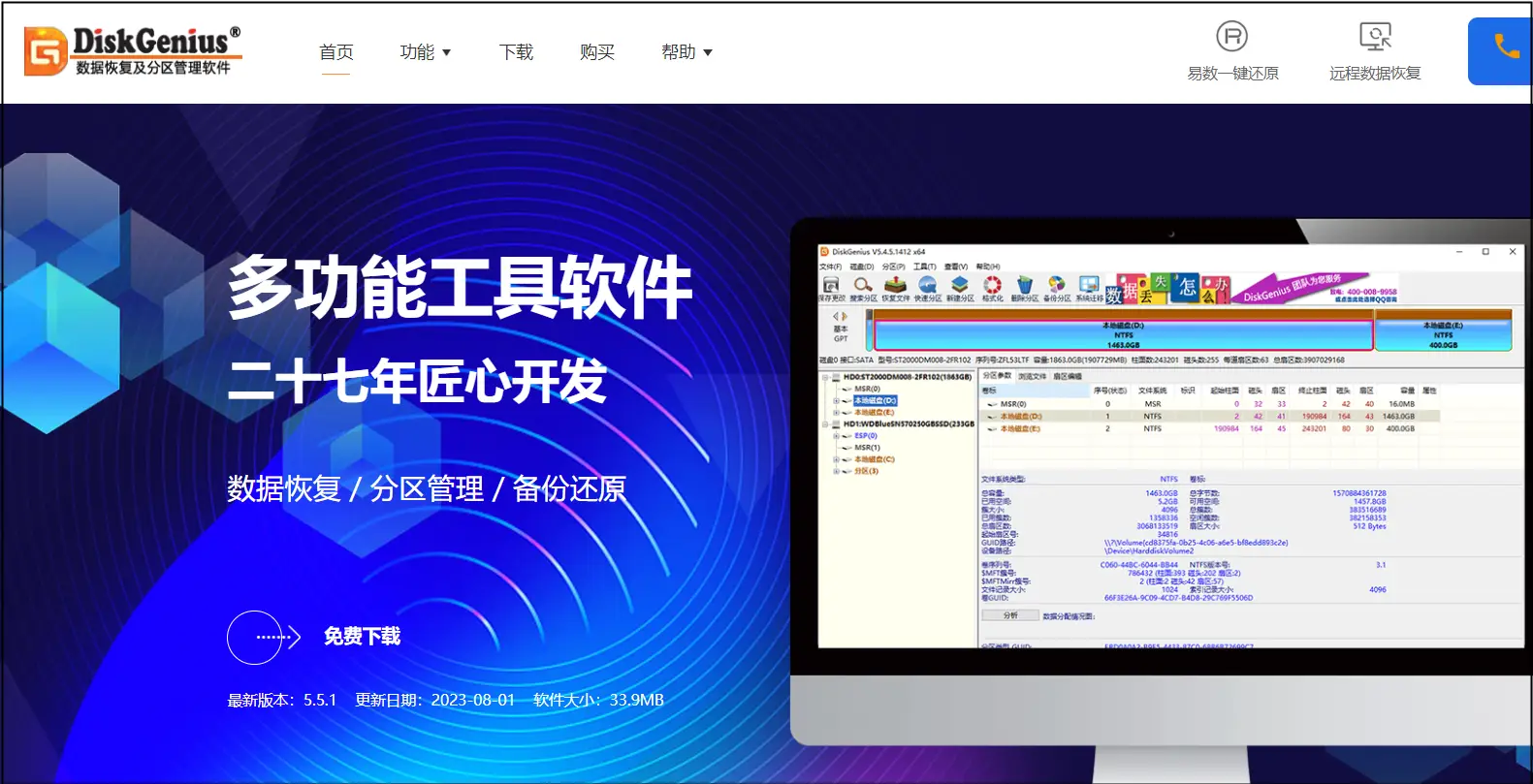
Task: Expand the website 帮助 nav dropdown
Action: (x=687, y=52)
